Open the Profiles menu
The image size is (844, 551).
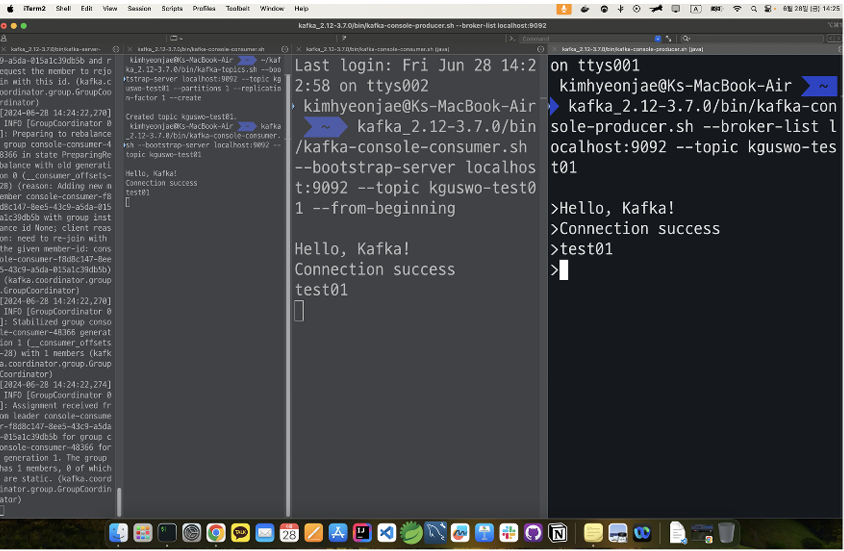tap(203, 8)
